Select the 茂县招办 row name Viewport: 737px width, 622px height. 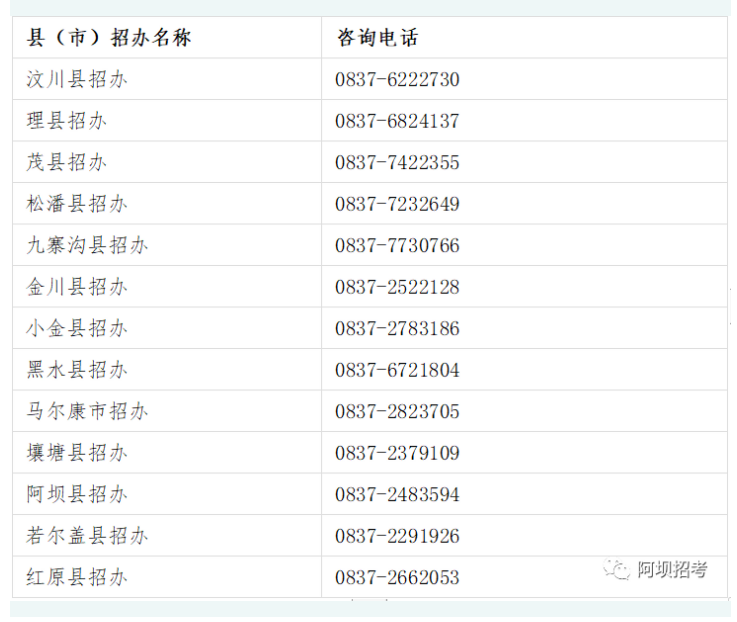[66, 163]
